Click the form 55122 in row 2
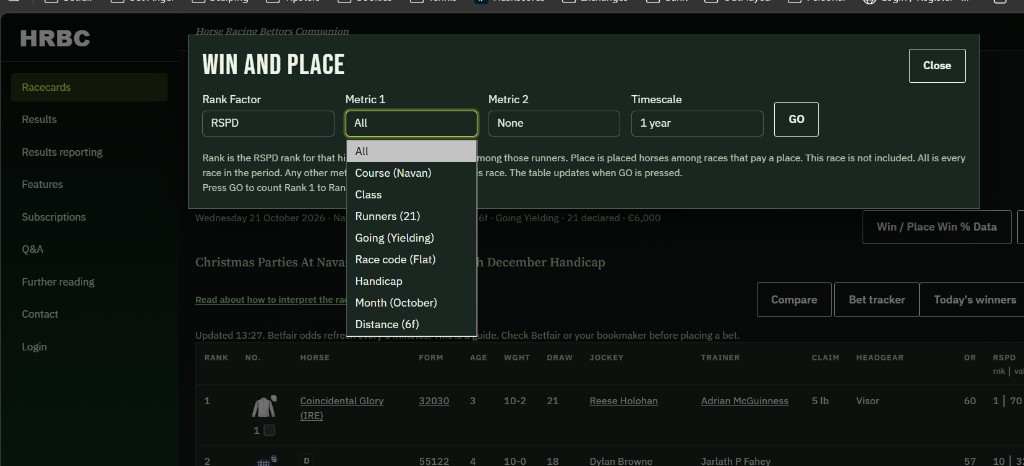1024x466 pixels. [434, 461]
